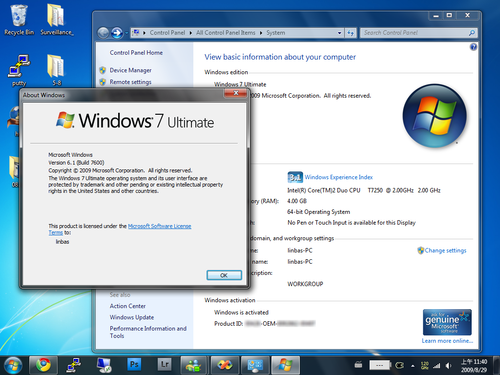Viewport: 500px width, 375px height.
Task: Launch Photoshop from the taskbar
Action: 134,364
